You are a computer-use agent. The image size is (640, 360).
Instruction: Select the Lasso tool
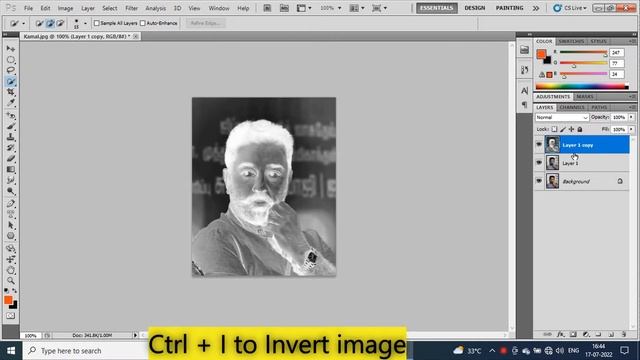click(x=11, y=70)
